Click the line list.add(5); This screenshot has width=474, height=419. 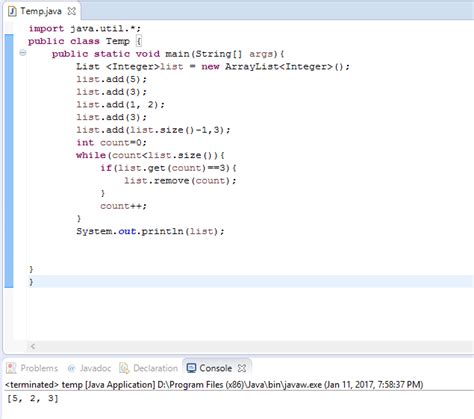pos(111,79)
